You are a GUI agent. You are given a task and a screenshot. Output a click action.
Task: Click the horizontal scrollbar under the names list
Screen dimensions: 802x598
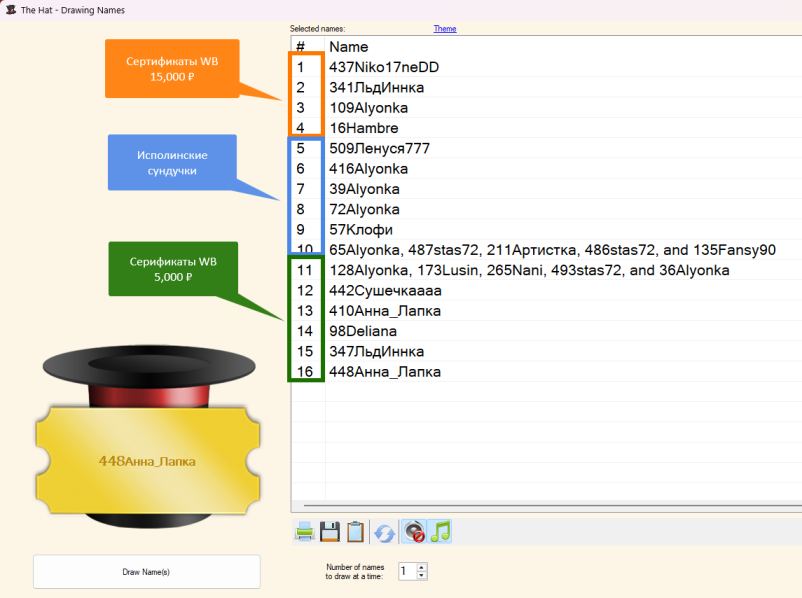coord(545,507)
